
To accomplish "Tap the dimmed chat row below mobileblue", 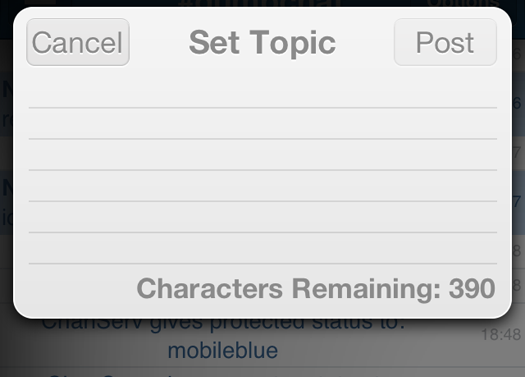I will click(x=262, y=372).
